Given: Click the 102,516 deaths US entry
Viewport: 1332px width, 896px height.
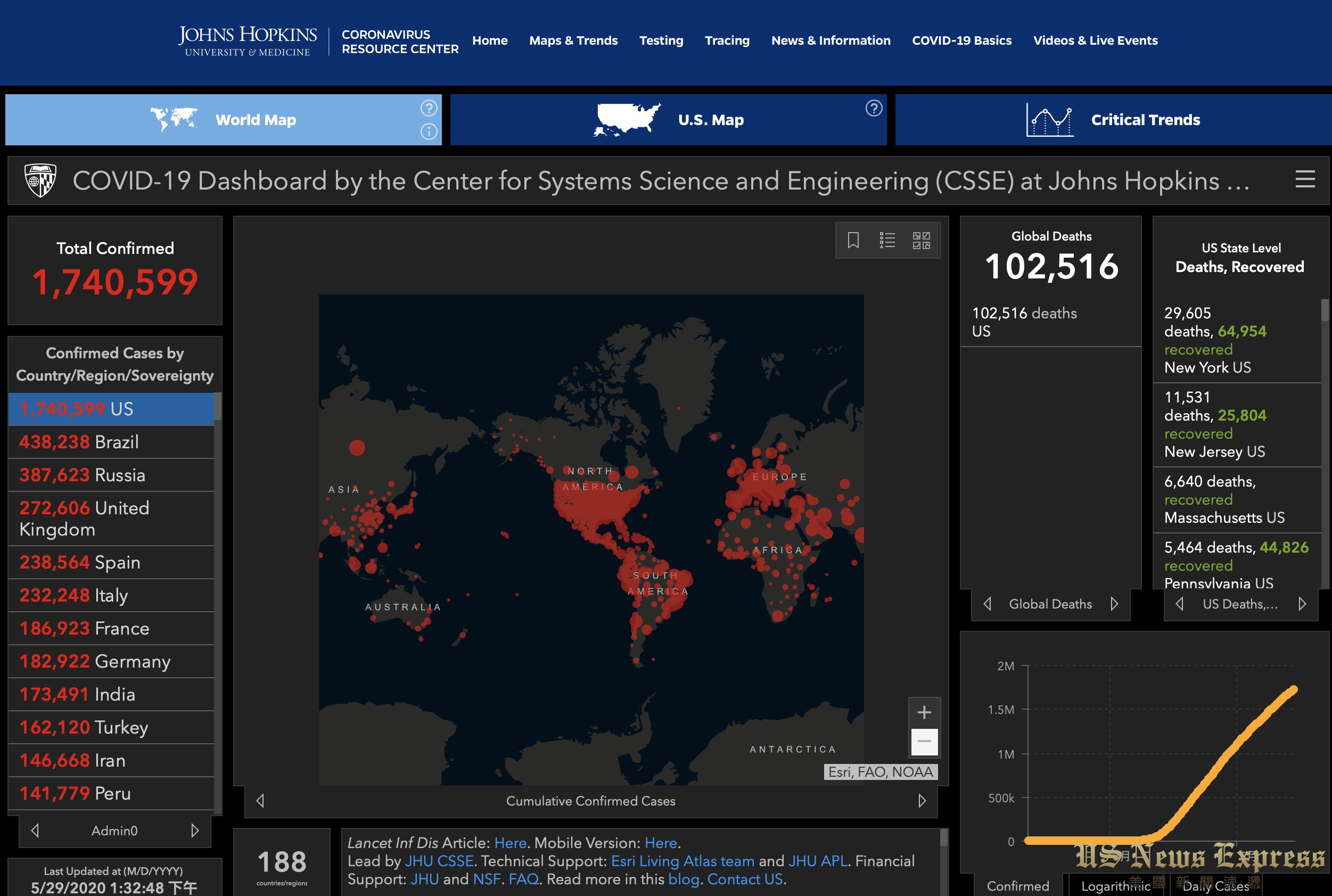Looking at the screenshot, I should point(1051,322).
